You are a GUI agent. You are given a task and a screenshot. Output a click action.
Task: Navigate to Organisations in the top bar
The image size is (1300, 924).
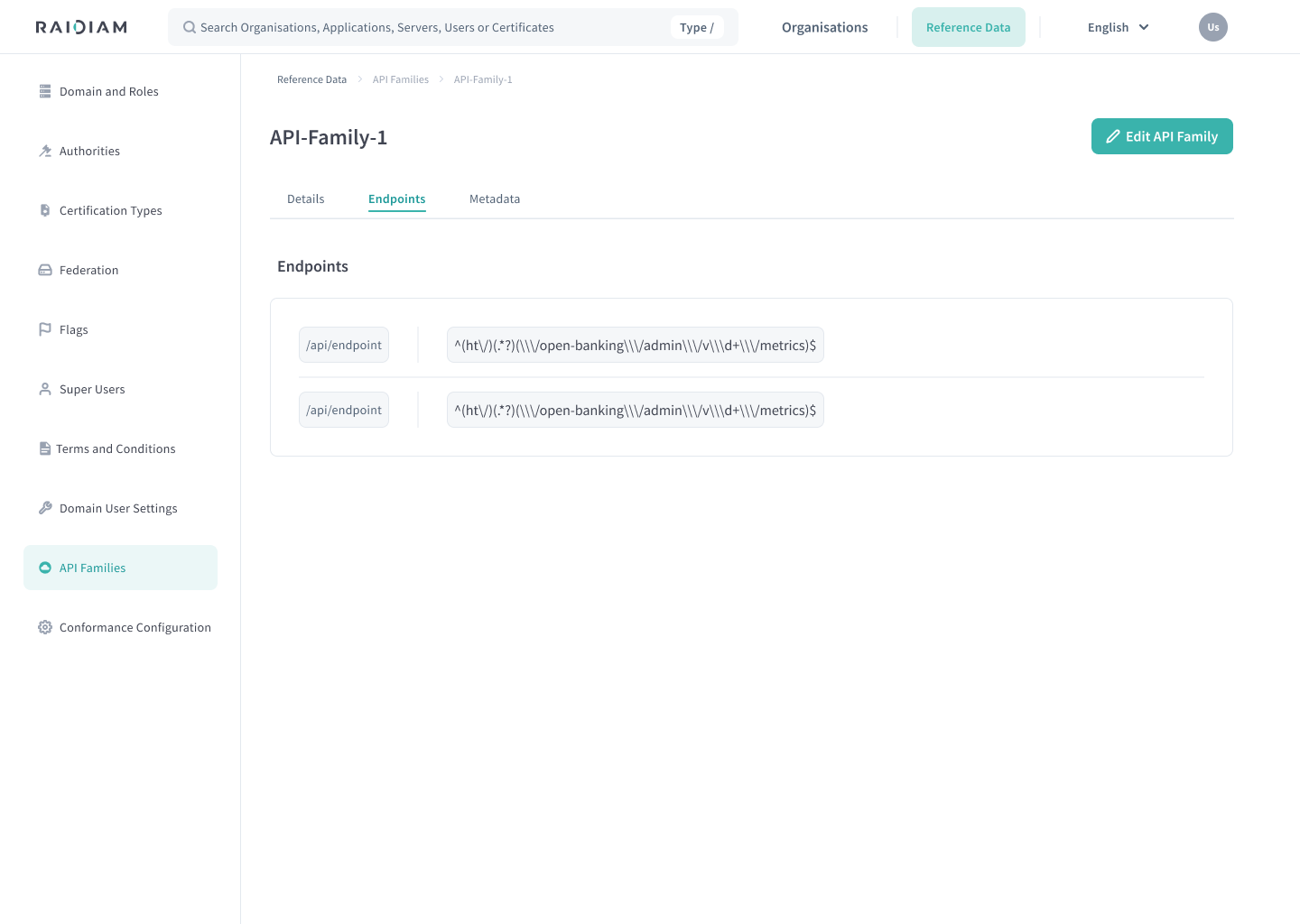pos(824,27)
